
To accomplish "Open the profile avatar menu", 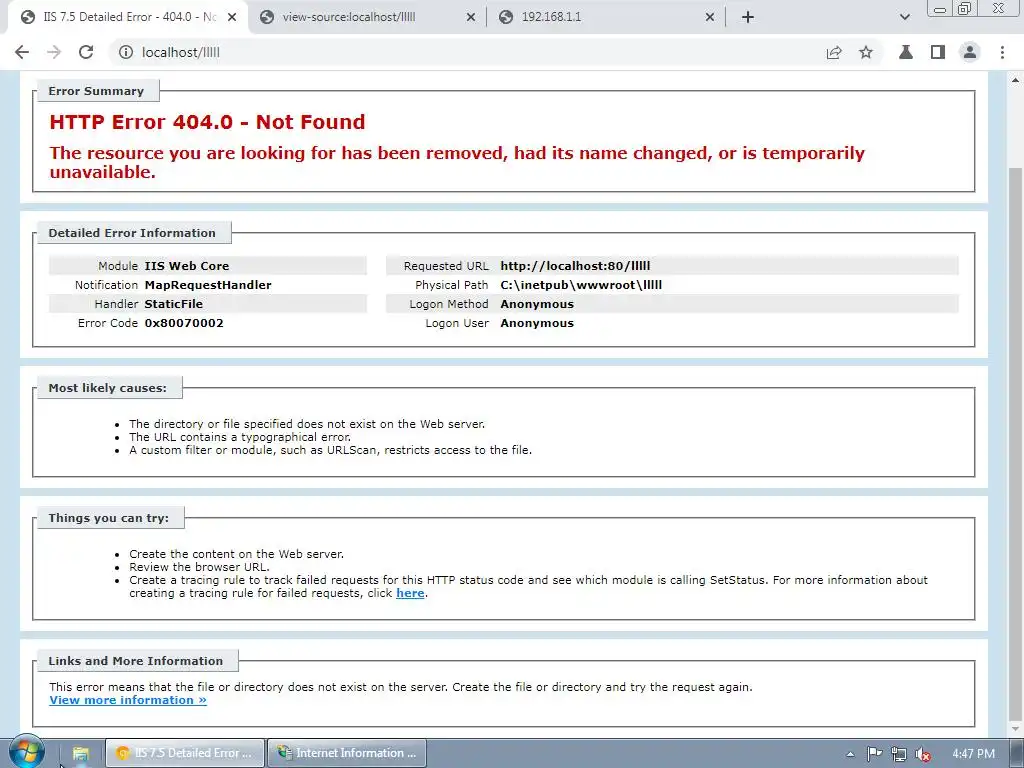I will point(970,52).
